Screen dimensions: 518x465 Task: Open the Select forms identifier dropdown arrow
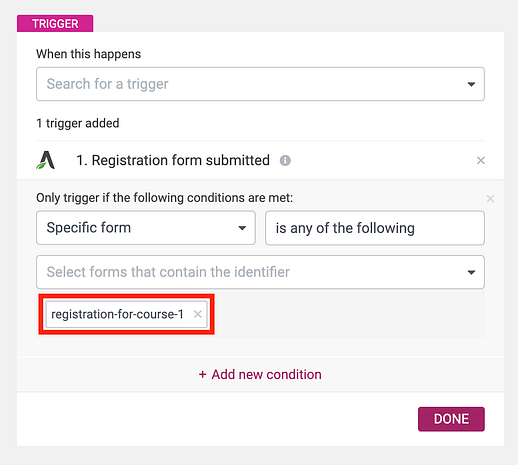click(x=471, y=272)
